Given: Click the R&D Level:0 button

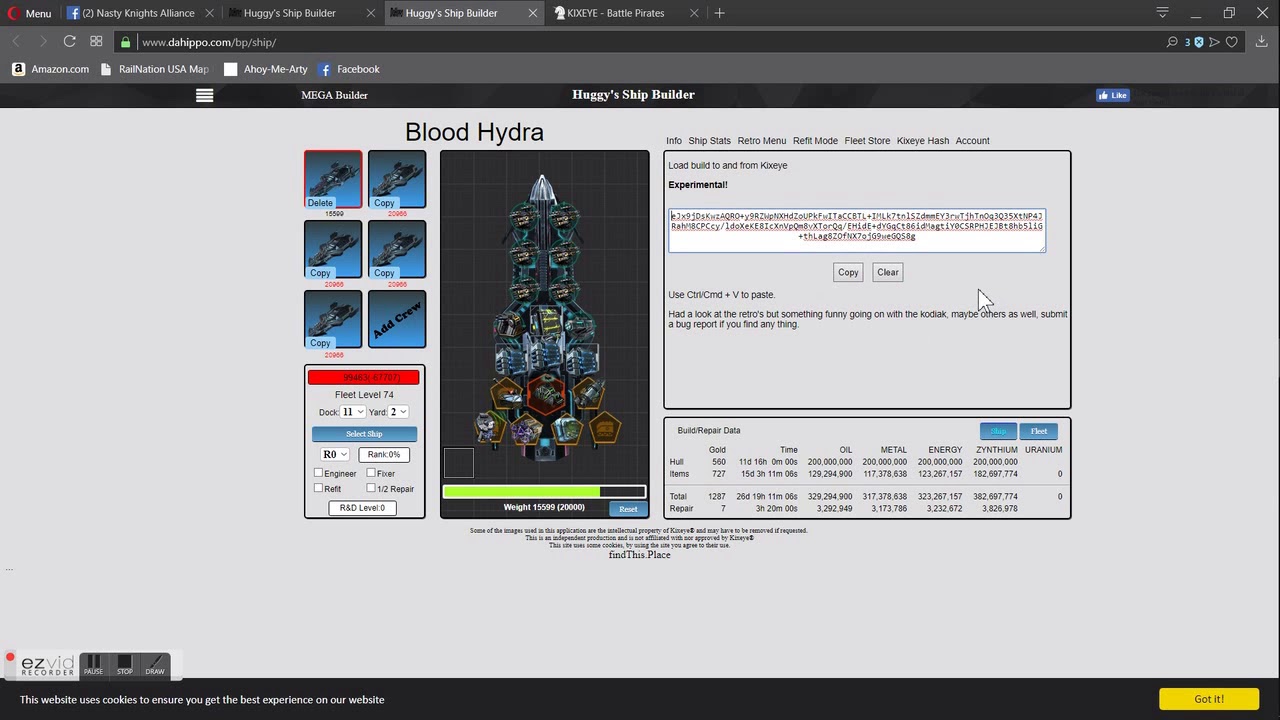Looking at the screenshot, I should pyautogui.click(x=362, y=508).
